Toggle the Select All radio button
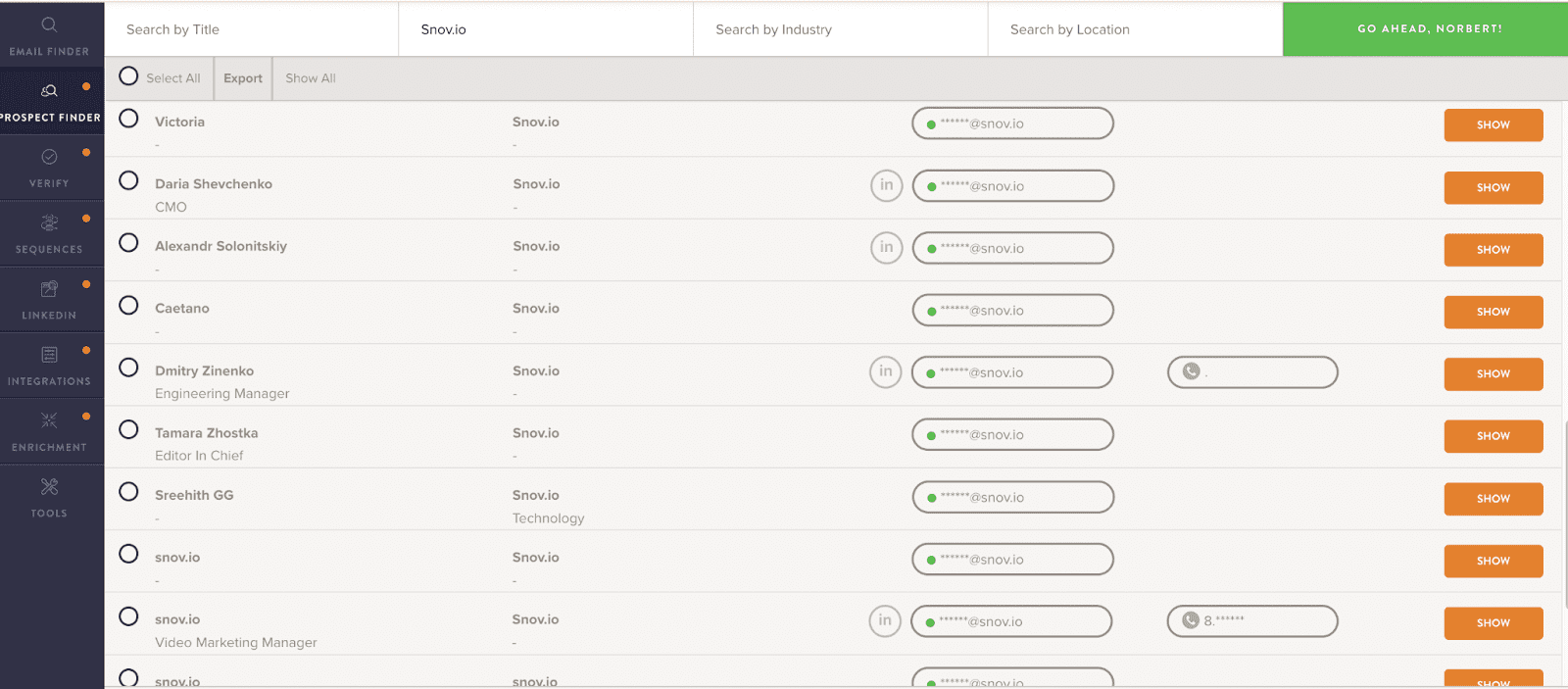Viewport: 1568px width, 689px height. coord(128,76)
